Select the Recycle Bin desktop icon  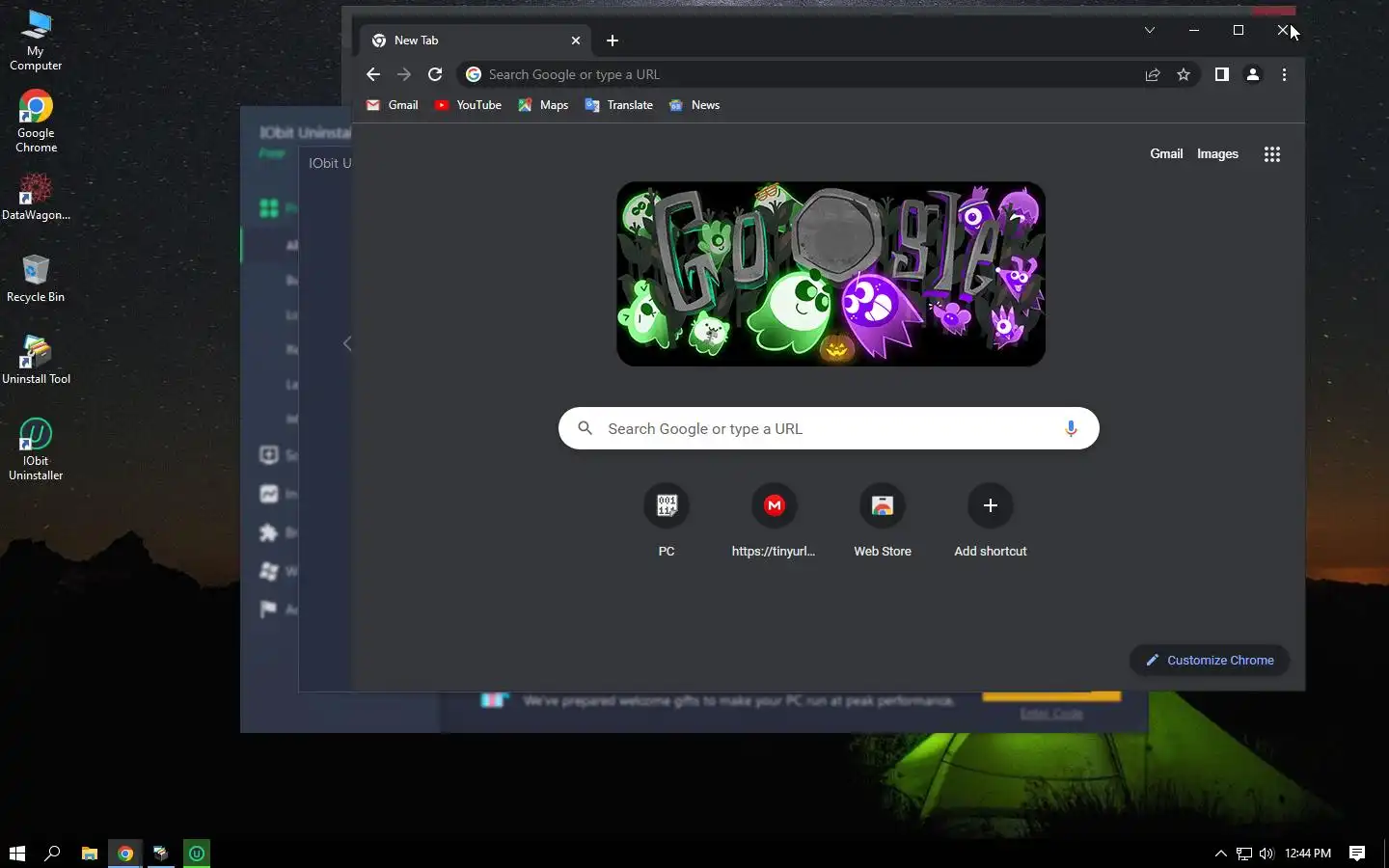[36, 279]
